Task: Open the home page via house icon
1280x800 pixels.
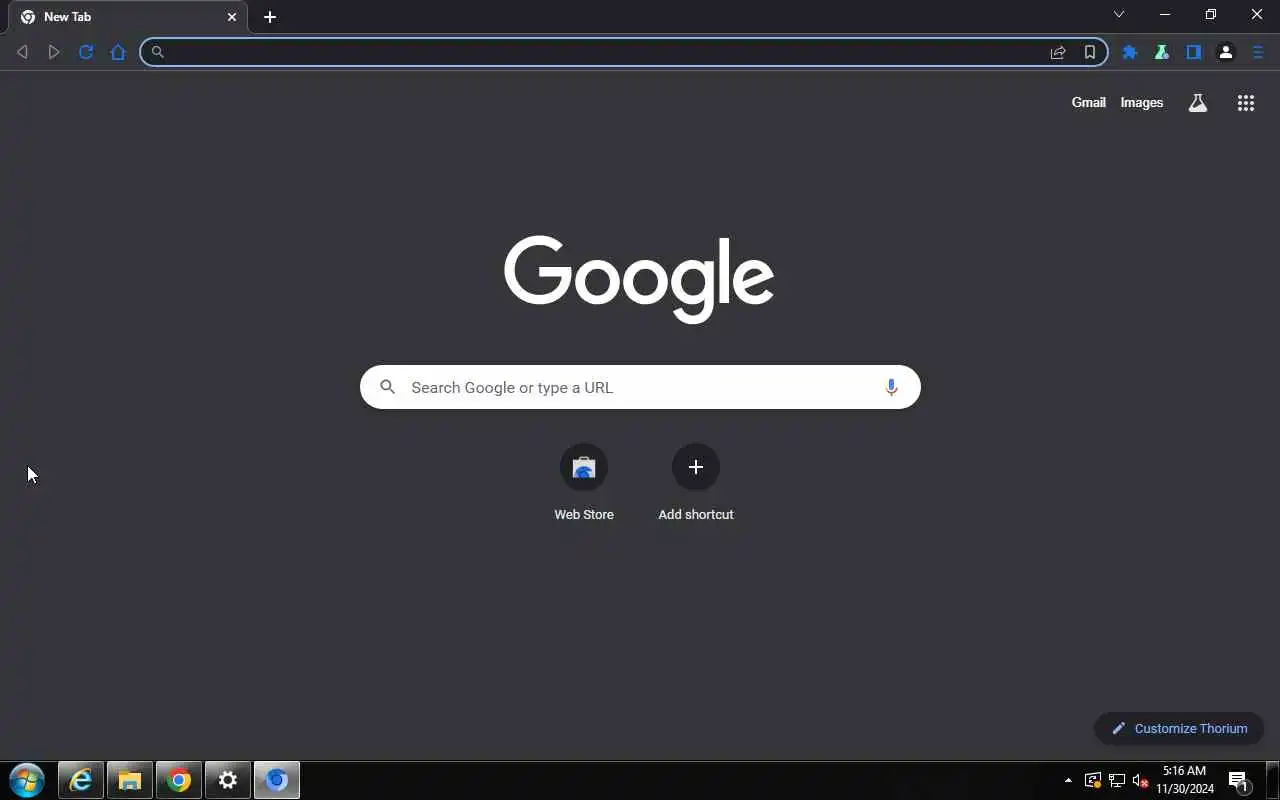Action: tap(118, 52)
